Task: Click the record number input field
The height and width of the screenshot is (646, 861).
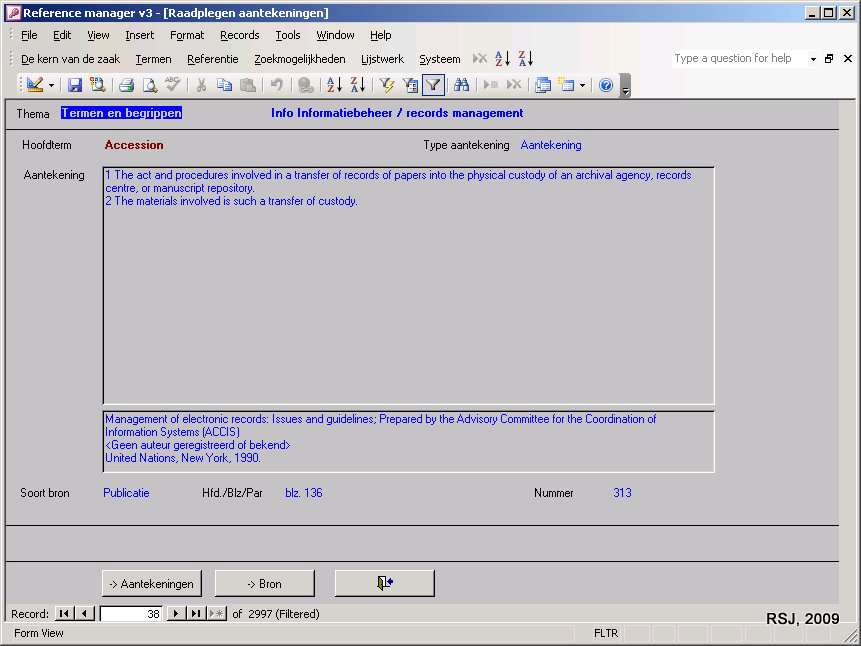Action: (131, 614)
